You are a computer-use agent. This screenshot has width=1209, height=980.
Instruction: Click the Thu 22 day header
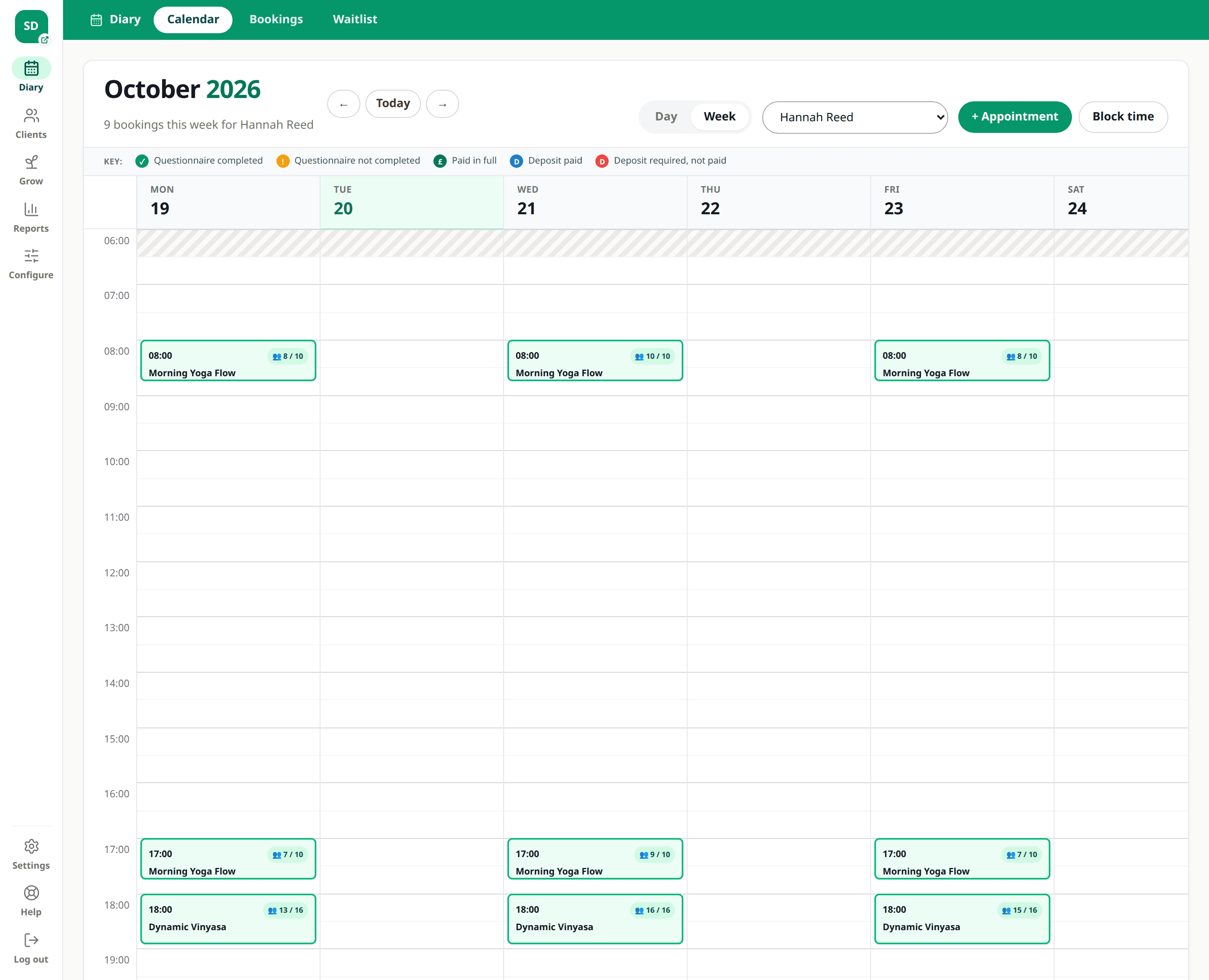pos(778,202)
